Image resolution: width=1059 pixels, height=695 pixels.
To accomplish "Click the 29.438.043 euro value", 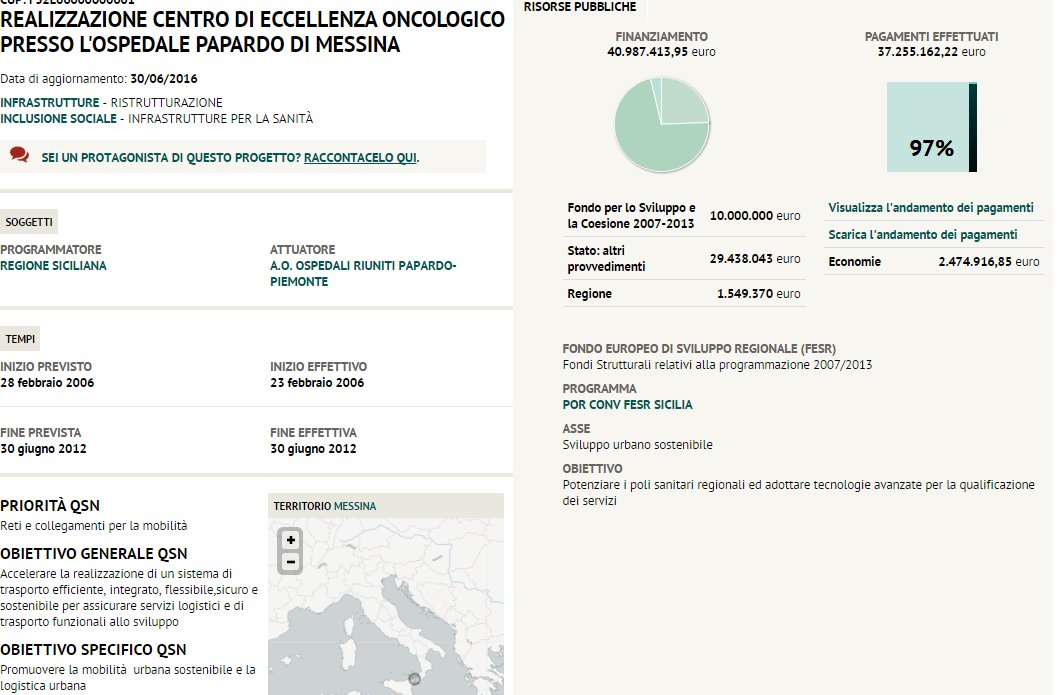I will (754, 259).
